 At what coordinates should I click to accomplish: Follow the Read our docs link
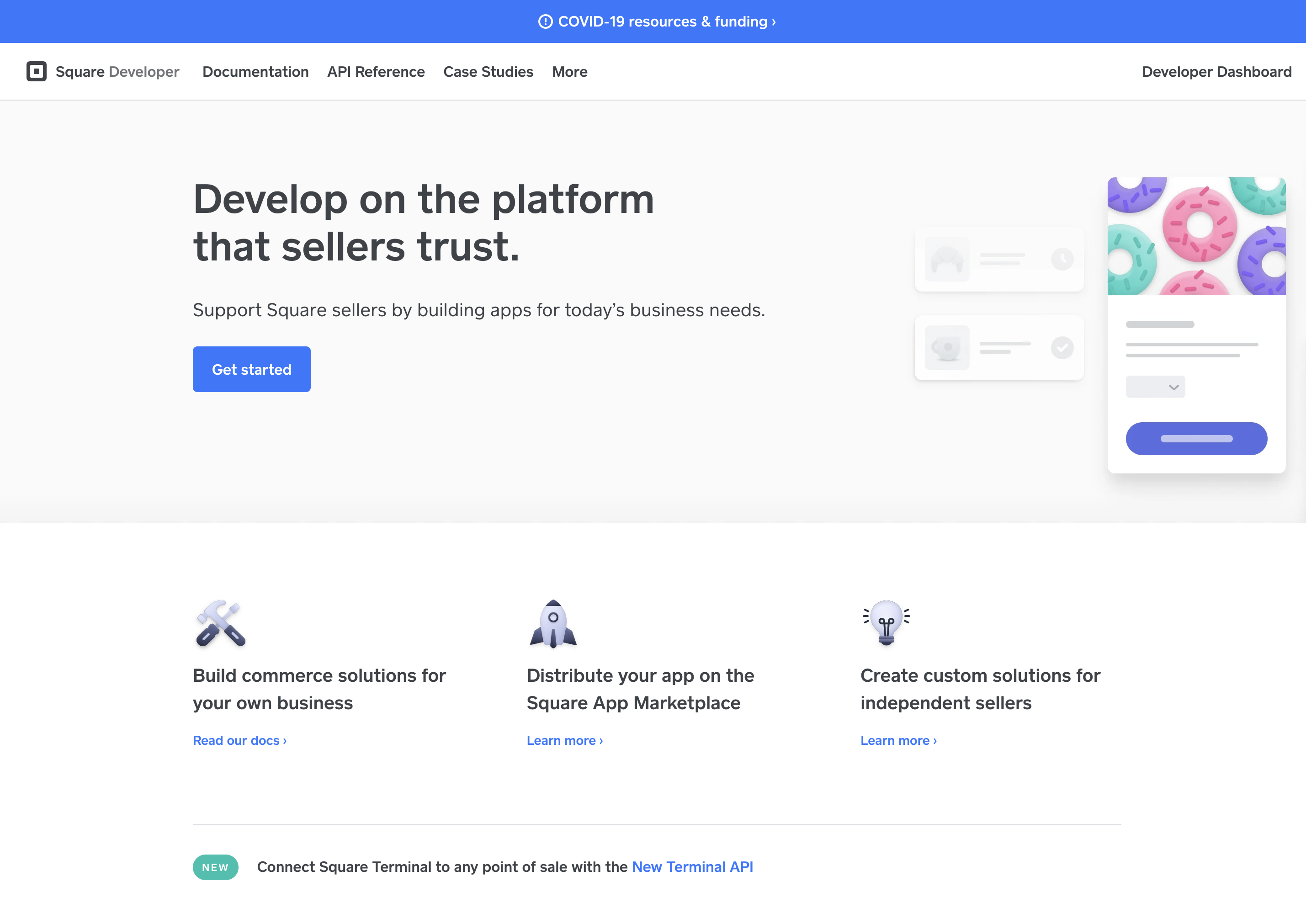pyautogui.click(x=239, y=740)
